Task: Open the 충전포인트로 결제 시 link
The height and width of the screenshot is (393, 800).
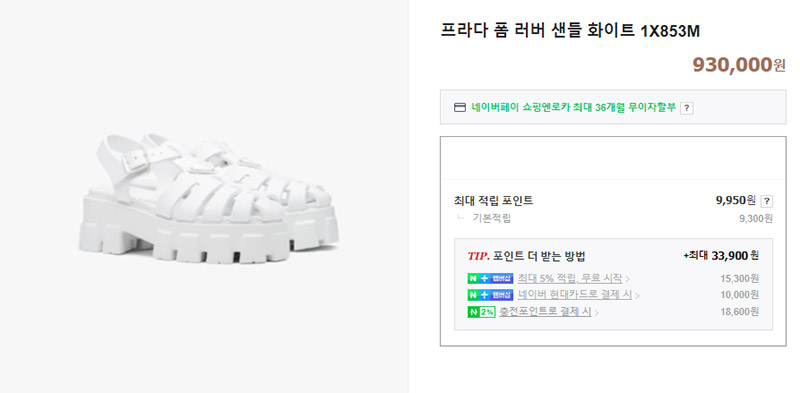Action: tap(545, 312)
